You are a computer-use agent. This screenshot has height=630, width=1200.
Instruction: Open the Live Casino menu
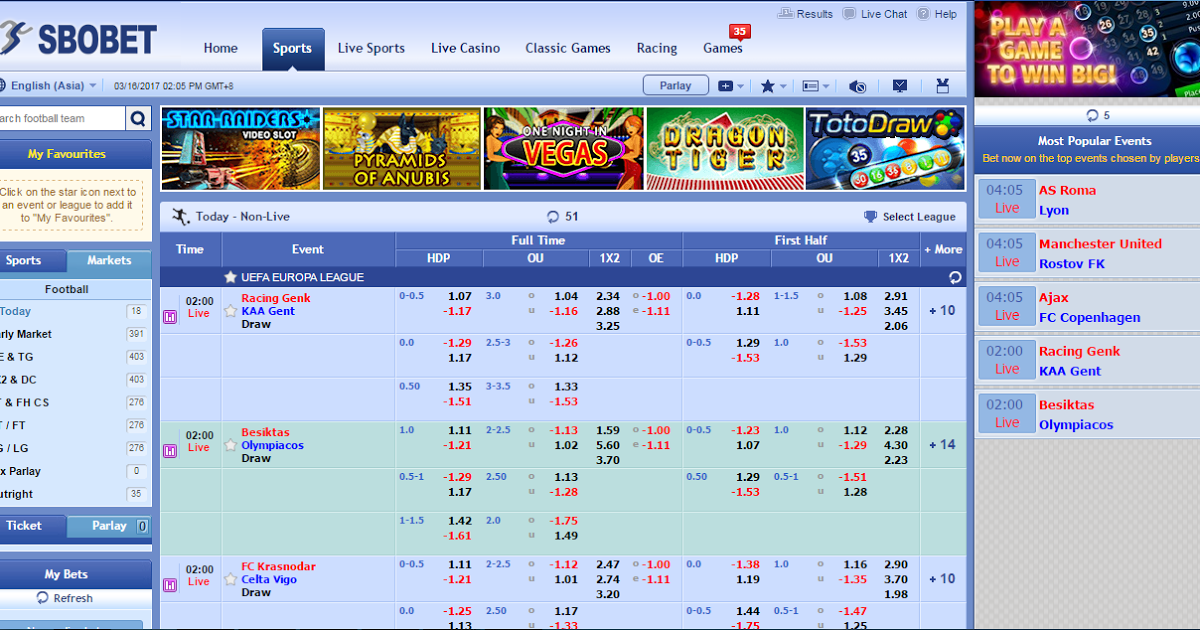pyautogui.click(x=465, y=48)
